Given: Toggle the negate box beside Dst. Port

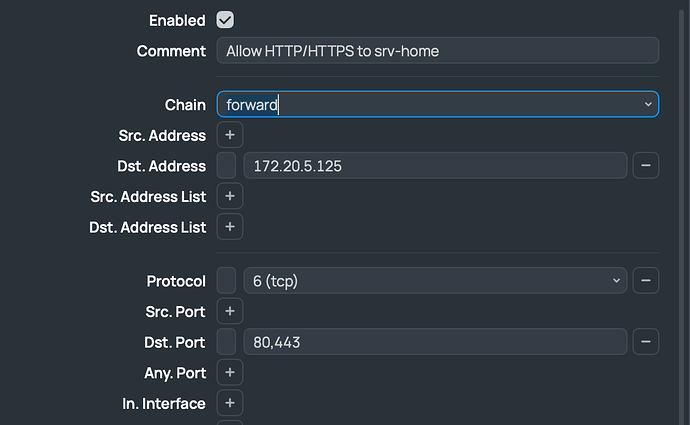Looking at the screenshot, I should [227, 342].
